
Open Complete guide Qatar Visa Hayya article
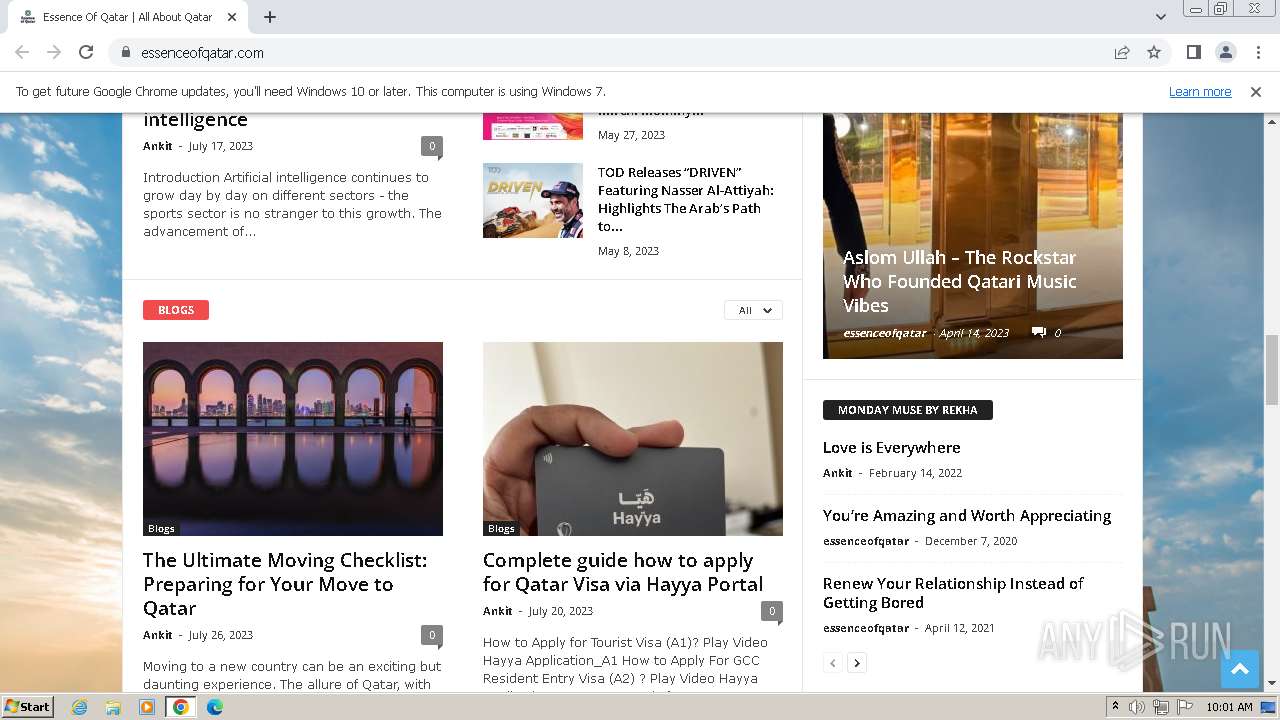pyautogui.click(x=623, y=572)
